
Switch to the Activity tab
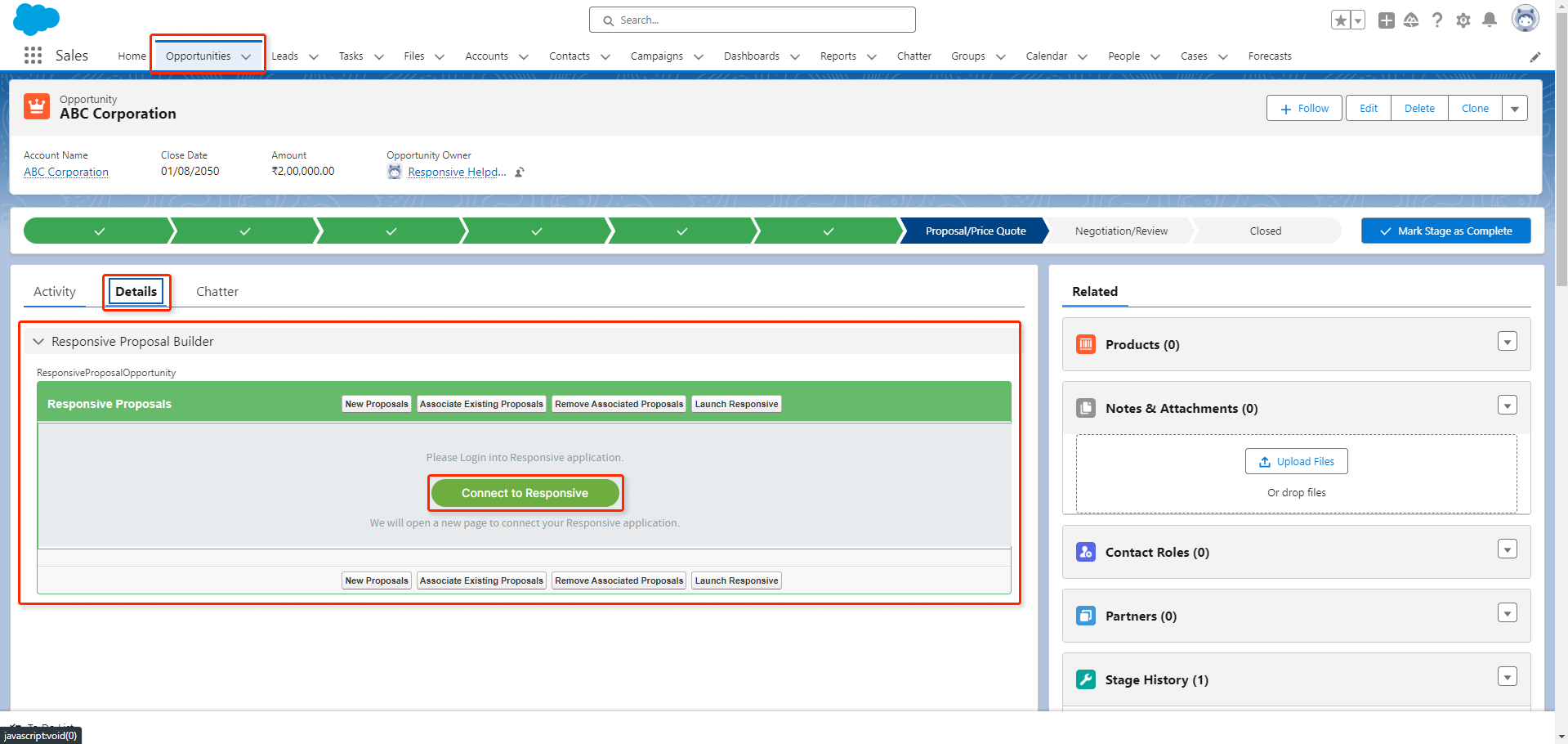point(55,292)
